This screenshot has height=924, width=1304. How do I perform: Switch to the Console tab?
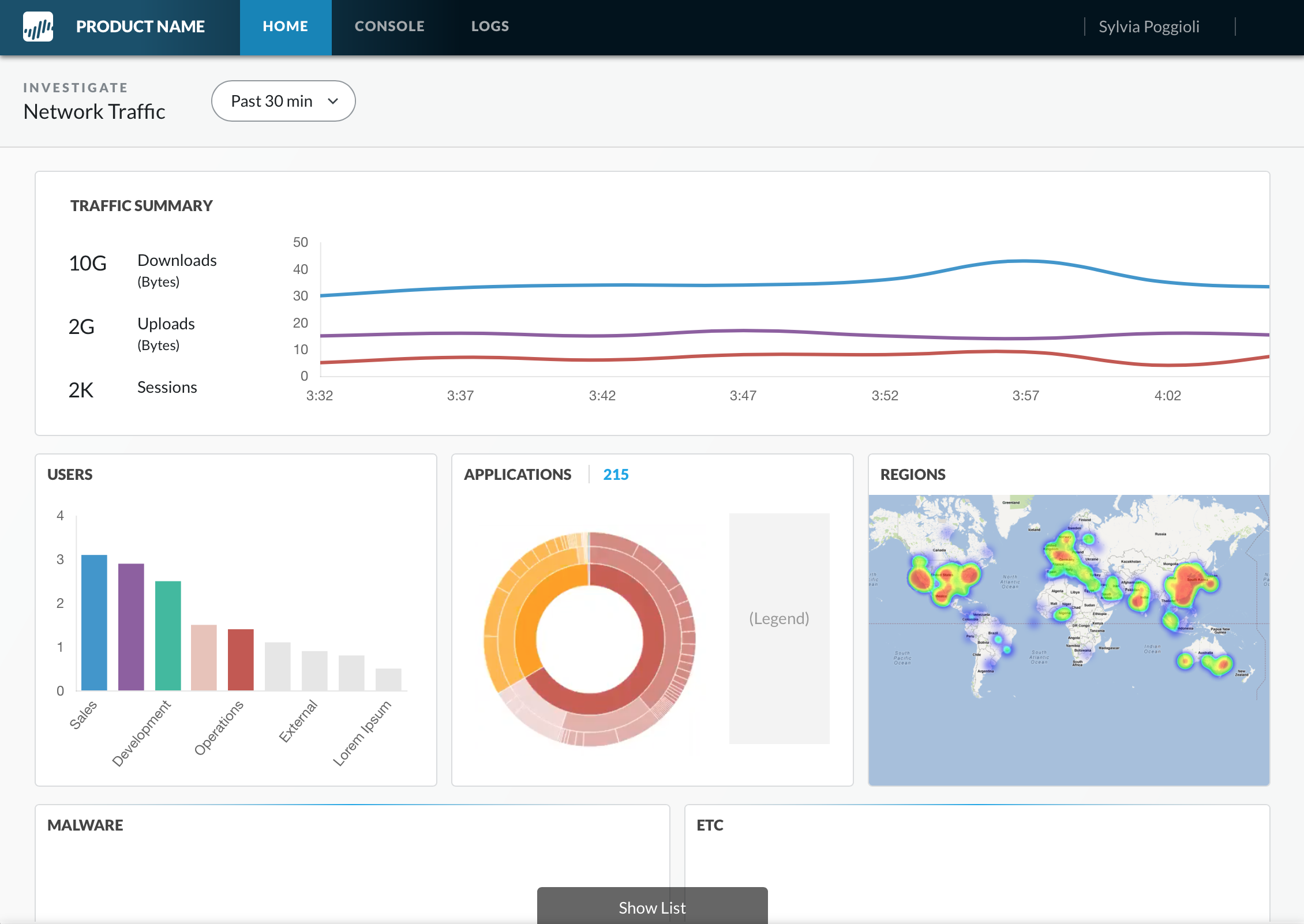click(389, 27)
